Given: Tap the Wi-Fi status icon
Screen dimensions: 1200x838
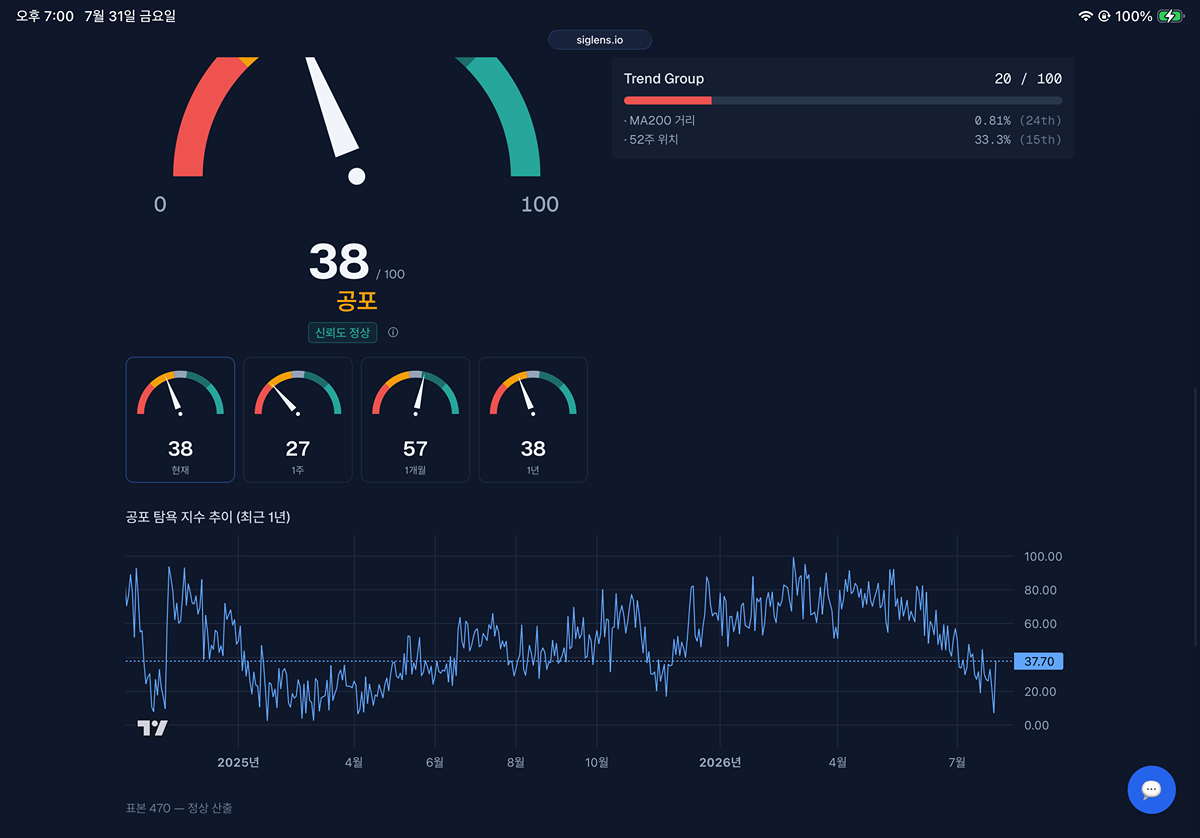Looking at the screenshot, I should pyautogui.click(x=1085, y=17).
